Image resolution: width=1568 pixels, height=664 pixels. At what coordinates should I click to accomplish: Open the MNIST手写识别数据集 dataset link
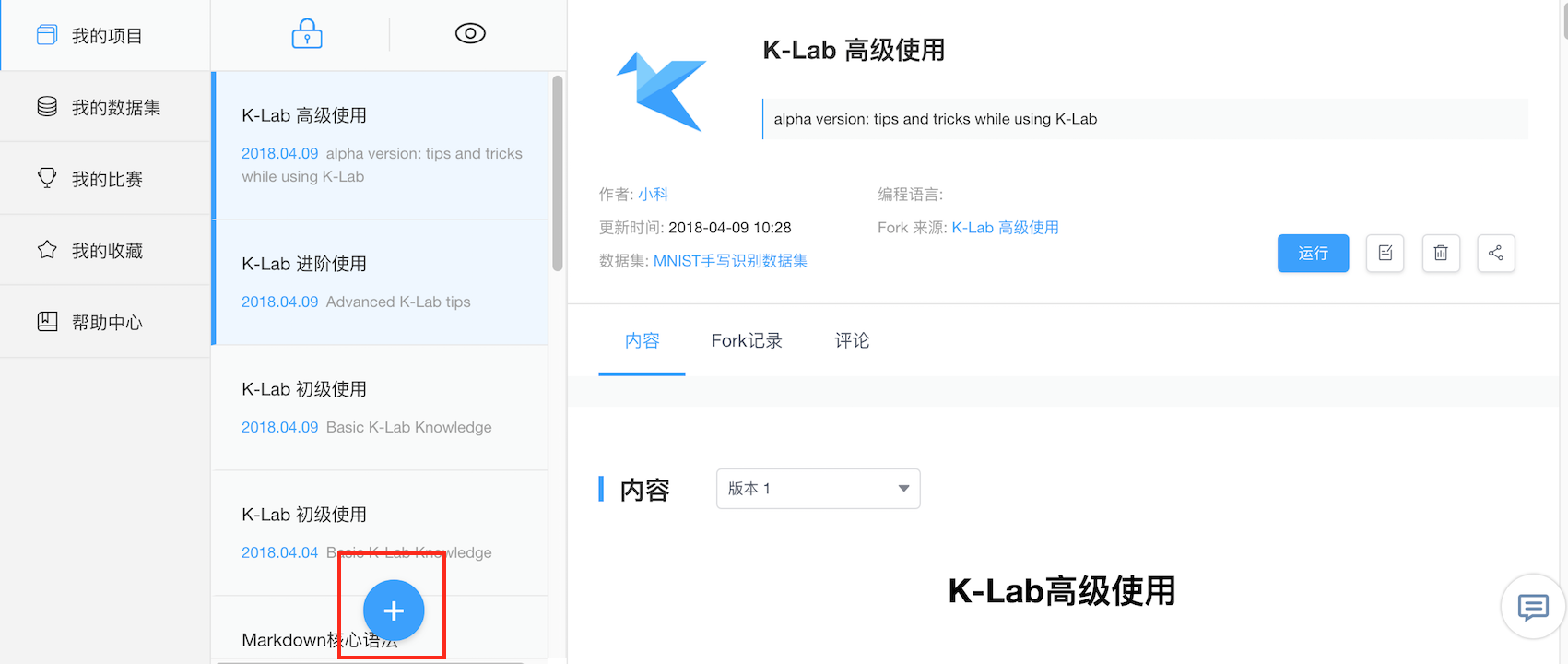730,261
